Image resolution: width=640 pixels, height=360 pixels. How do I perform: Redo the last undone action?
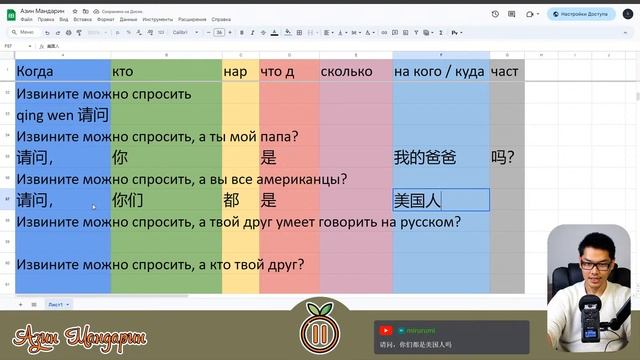(58, 33)
